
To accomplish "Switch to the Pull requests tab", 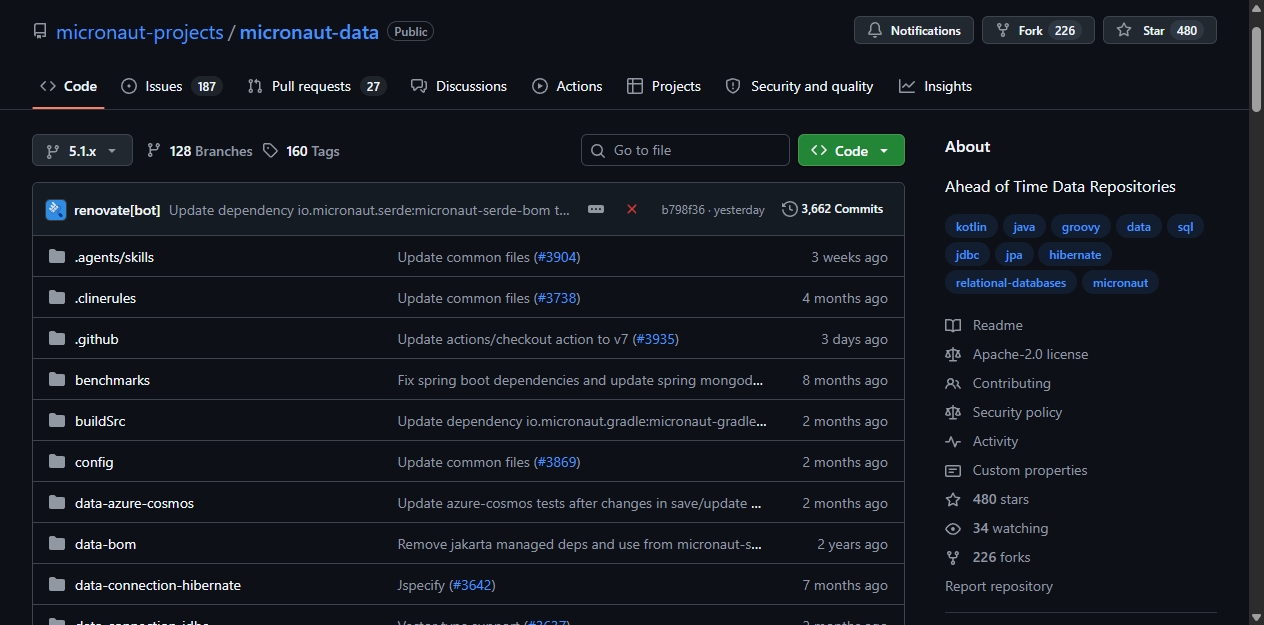I will [316, 86].
